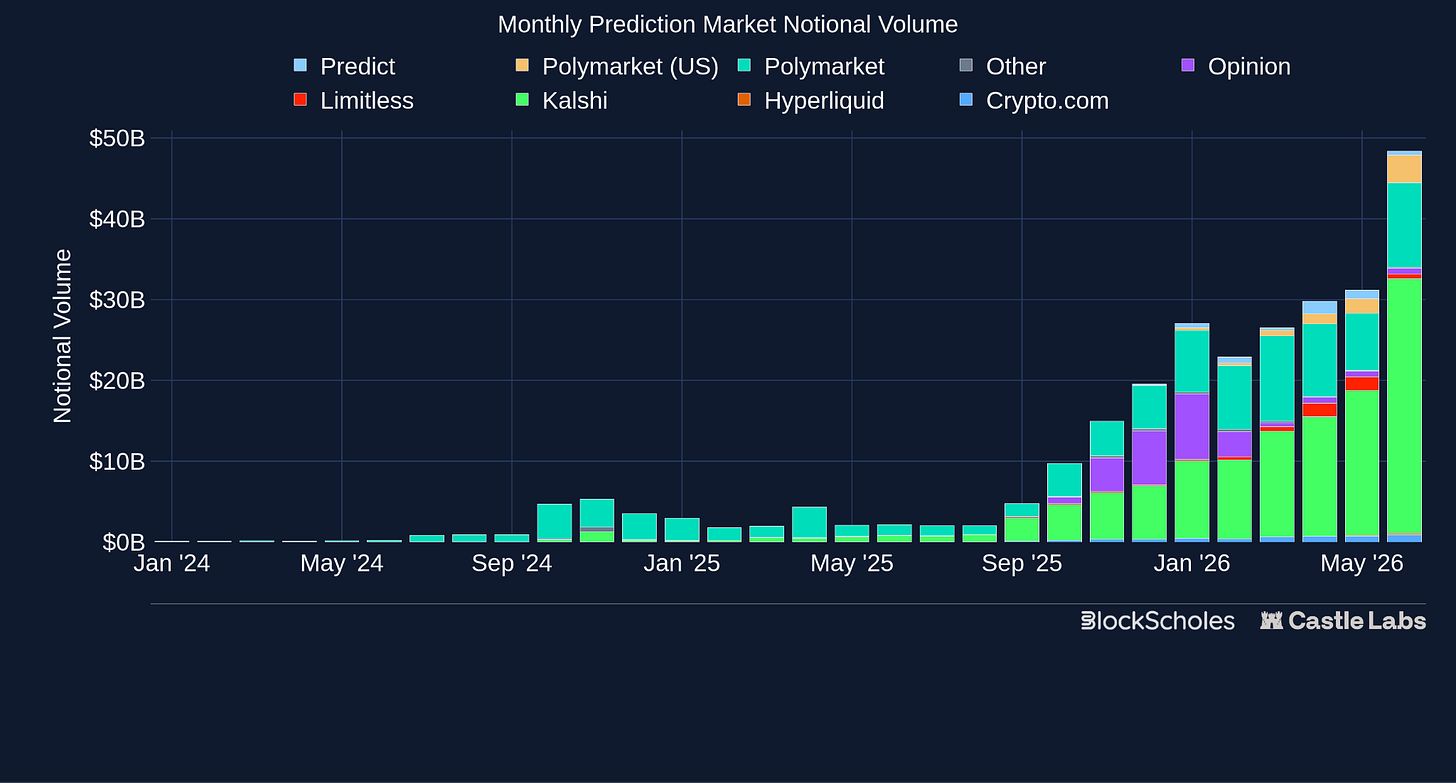This screenshot has height=783, width=1456.
Task: Click the Jan '26 x-axis label
Action: click(1192, 564)
